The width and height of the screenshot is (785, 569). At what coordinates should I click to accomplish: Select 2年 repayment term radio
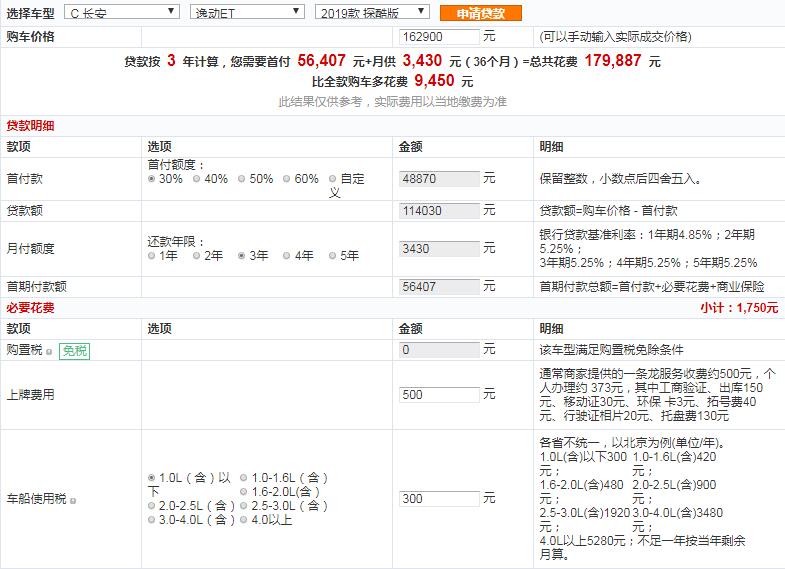click(196, 256)
